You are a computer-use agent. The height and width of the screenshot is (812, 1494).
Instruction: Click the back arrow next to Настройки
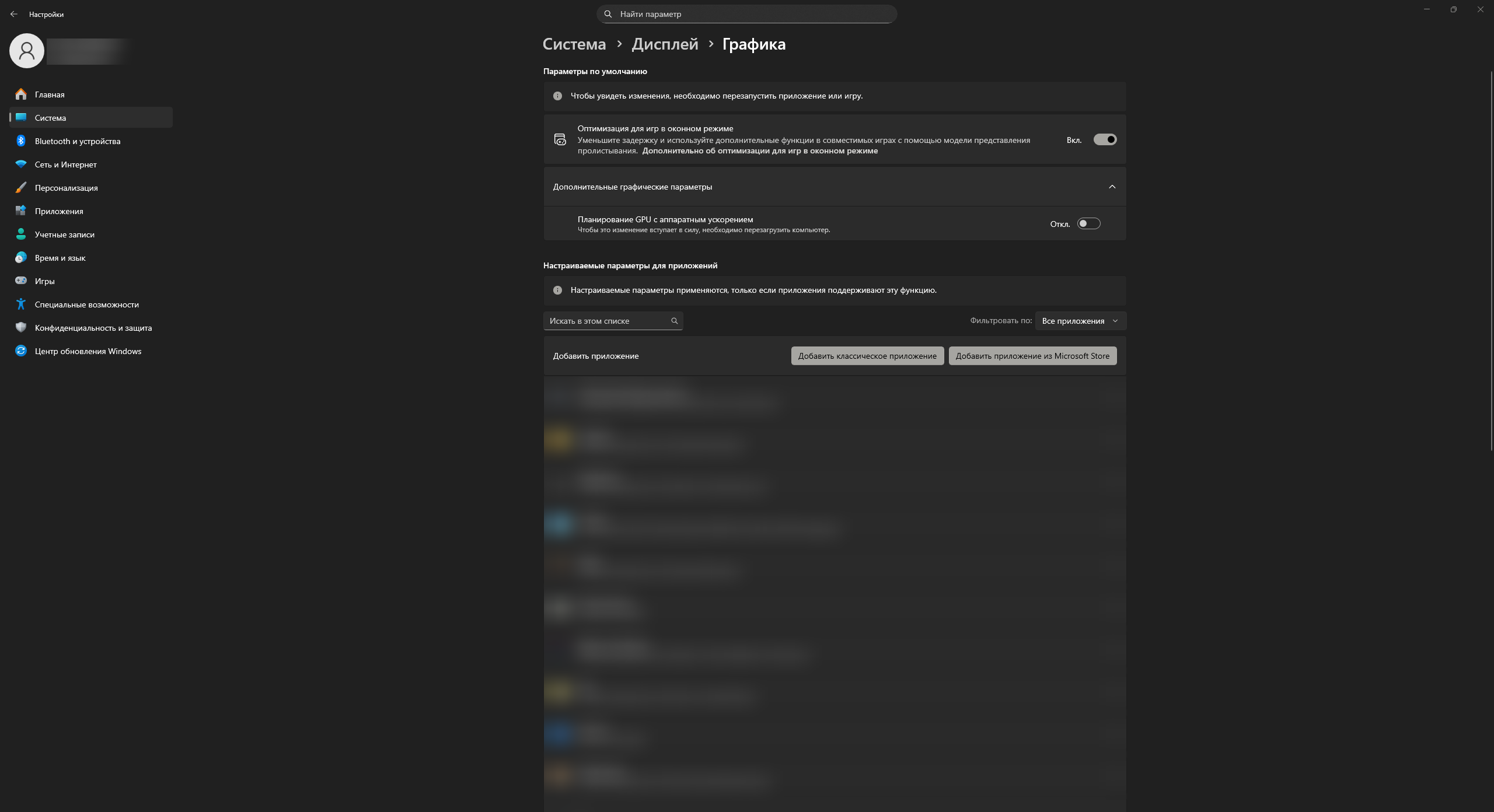point(14,14)
